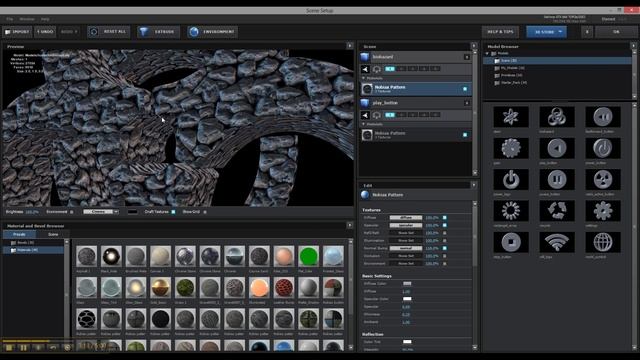640x360 pixels.
Task: Choose the loading spinner ring model
Action: click(511, 211)
